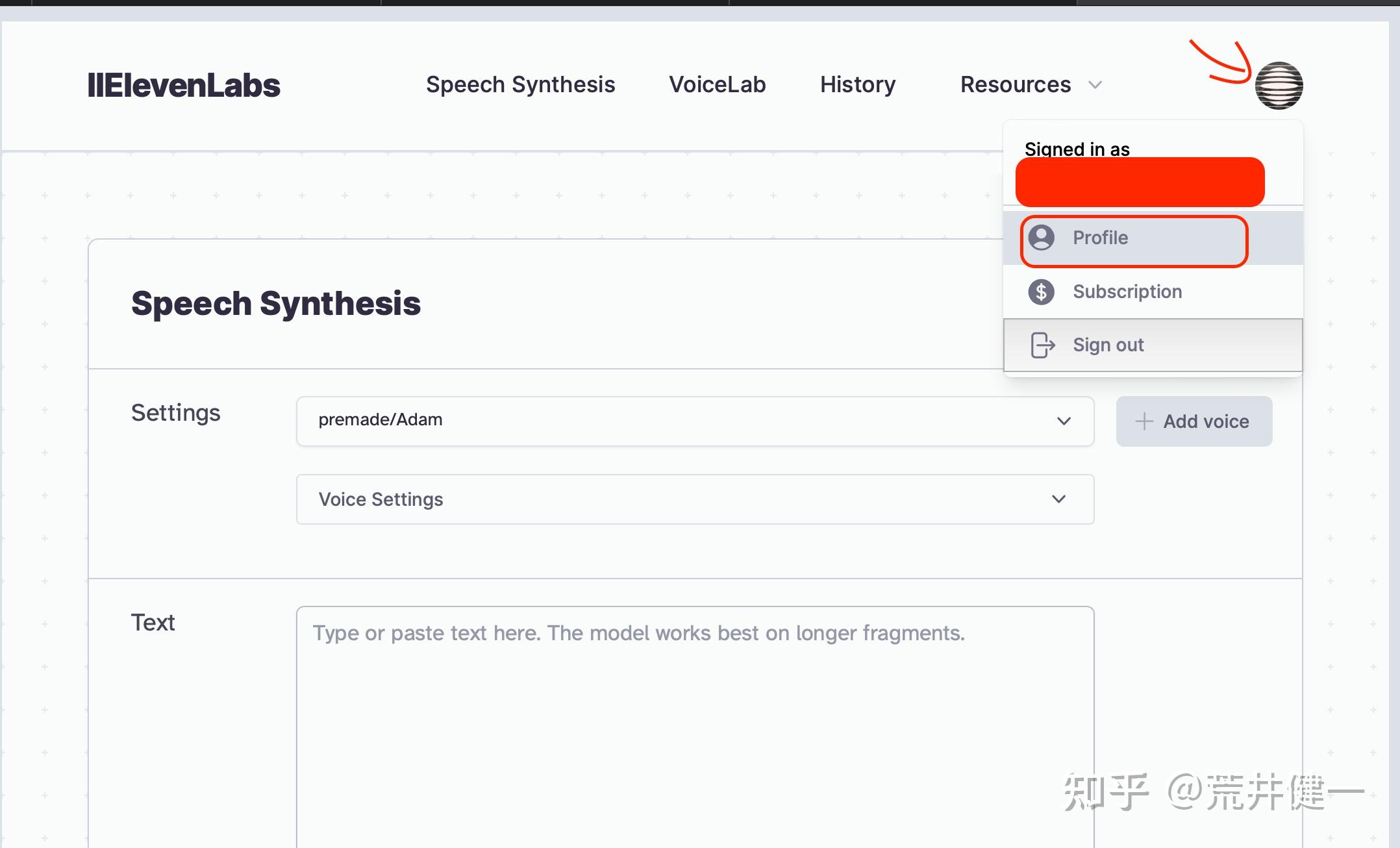Click the Profile person icon

coord(1042,238)
